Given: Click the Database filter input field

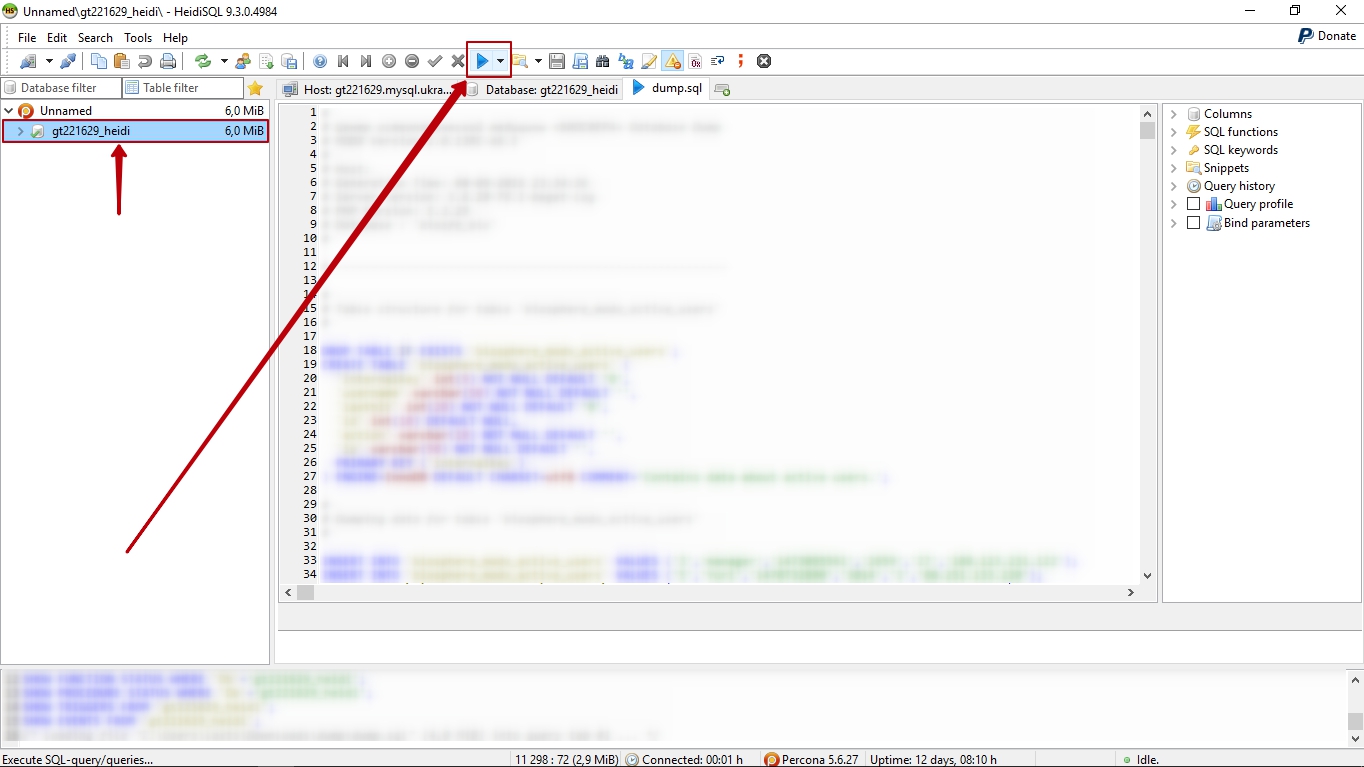Looking at the screenshot, I should [x=61, y=88].
